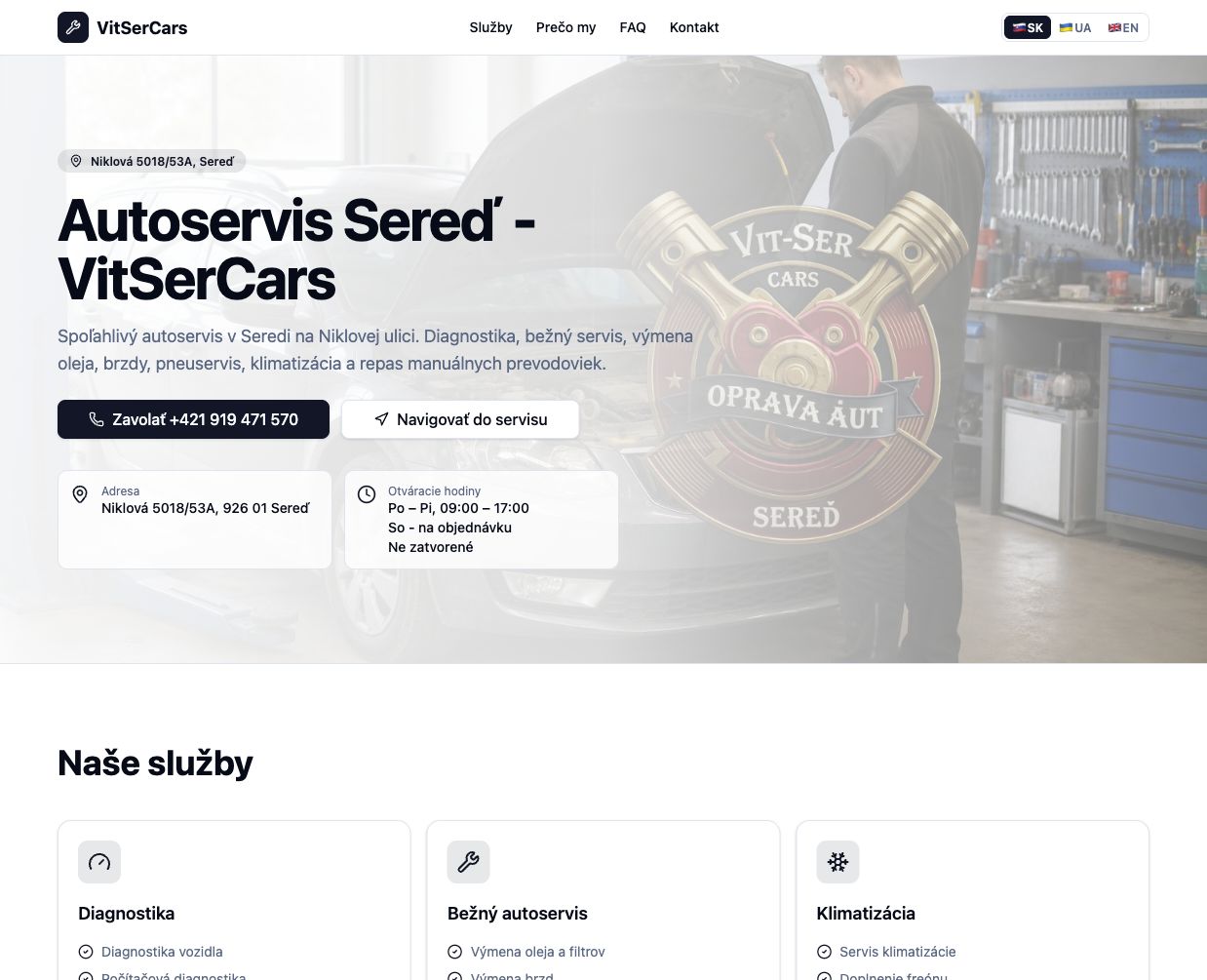Click the Diagnostika gauge icon
The width and height of the screenshot is (1207, 980).
coord(99,862)
